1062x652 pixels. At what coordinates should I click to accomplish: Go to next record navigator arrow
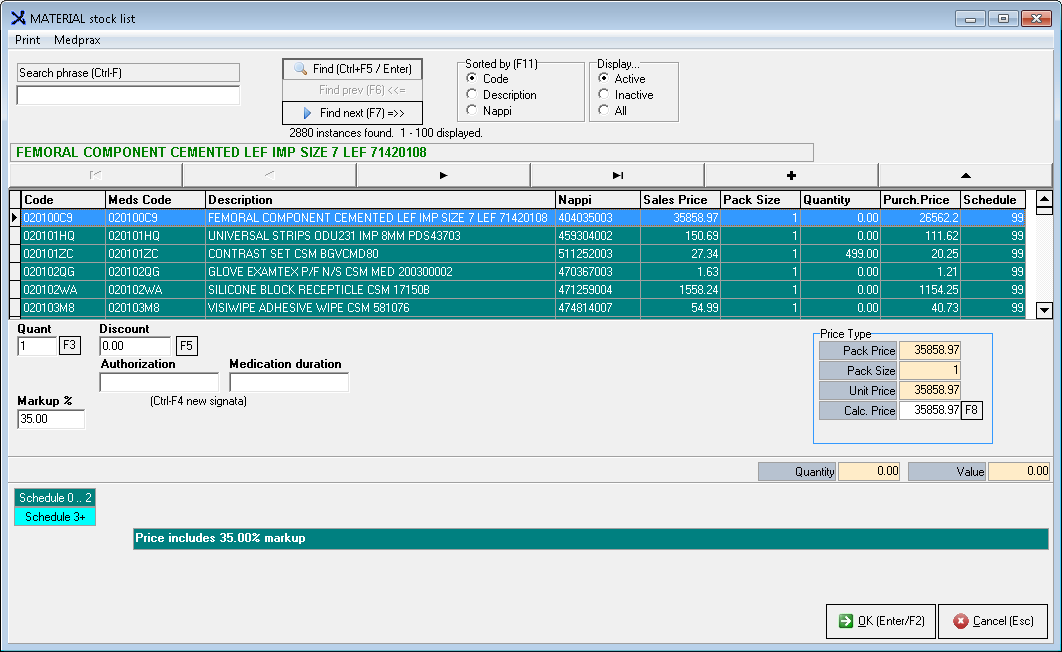coord(443,175)
